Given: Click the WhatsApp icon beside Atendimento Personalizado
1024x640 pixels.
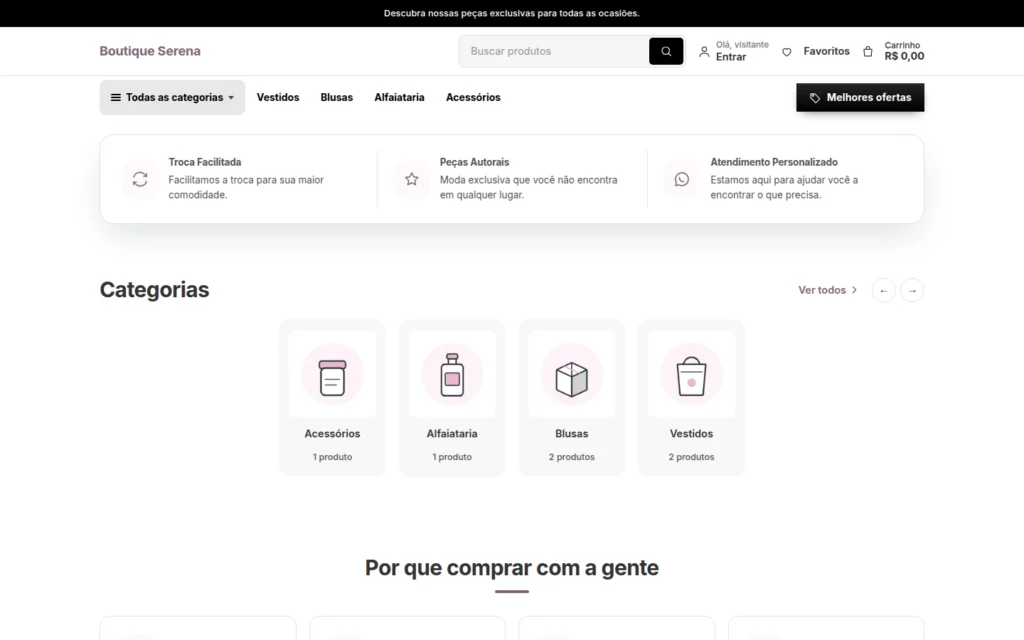Looking at the screenshot, I should tap(682, 179).
